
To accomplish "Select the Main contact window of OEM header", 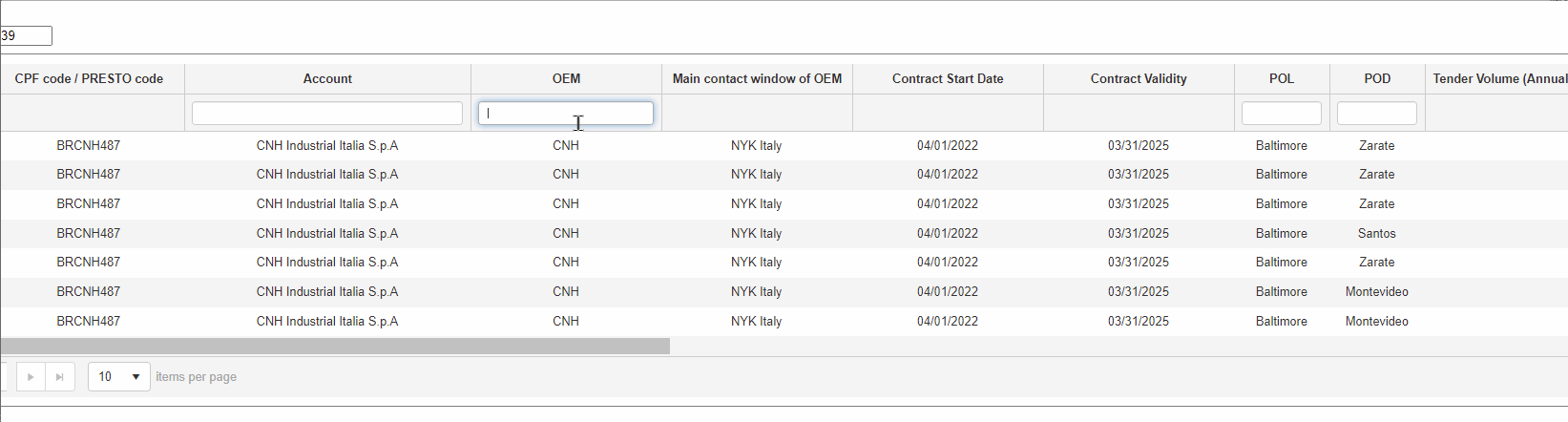I will 757,79.
